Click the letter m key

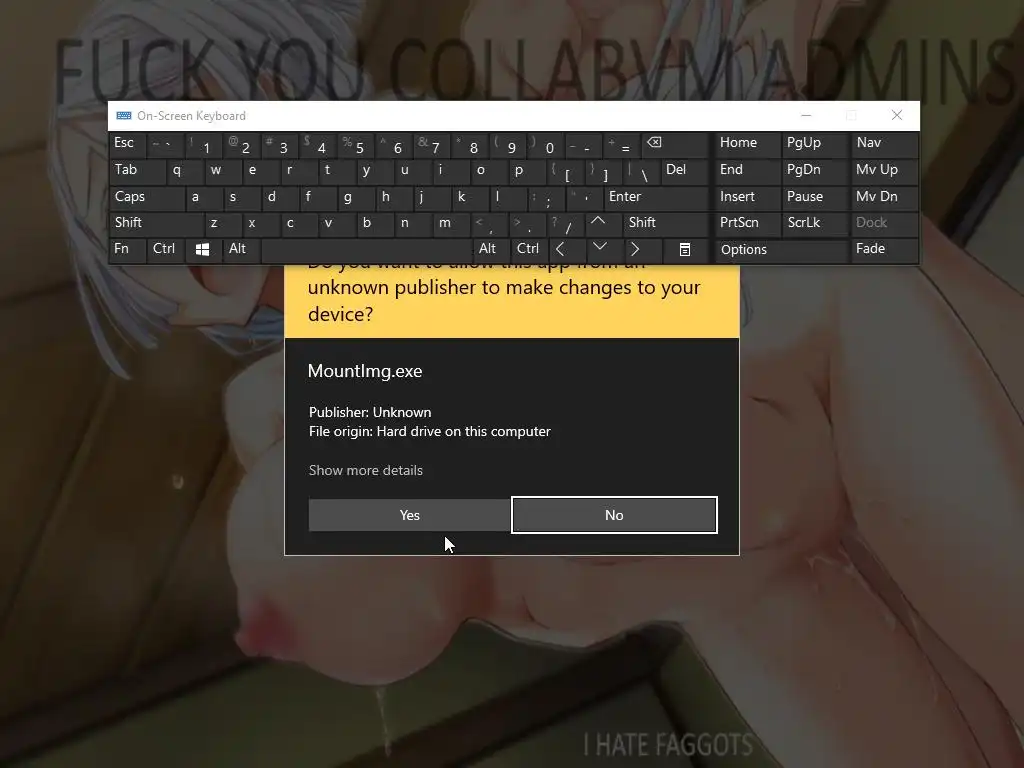pyautogui.click(x=451, y=223)
